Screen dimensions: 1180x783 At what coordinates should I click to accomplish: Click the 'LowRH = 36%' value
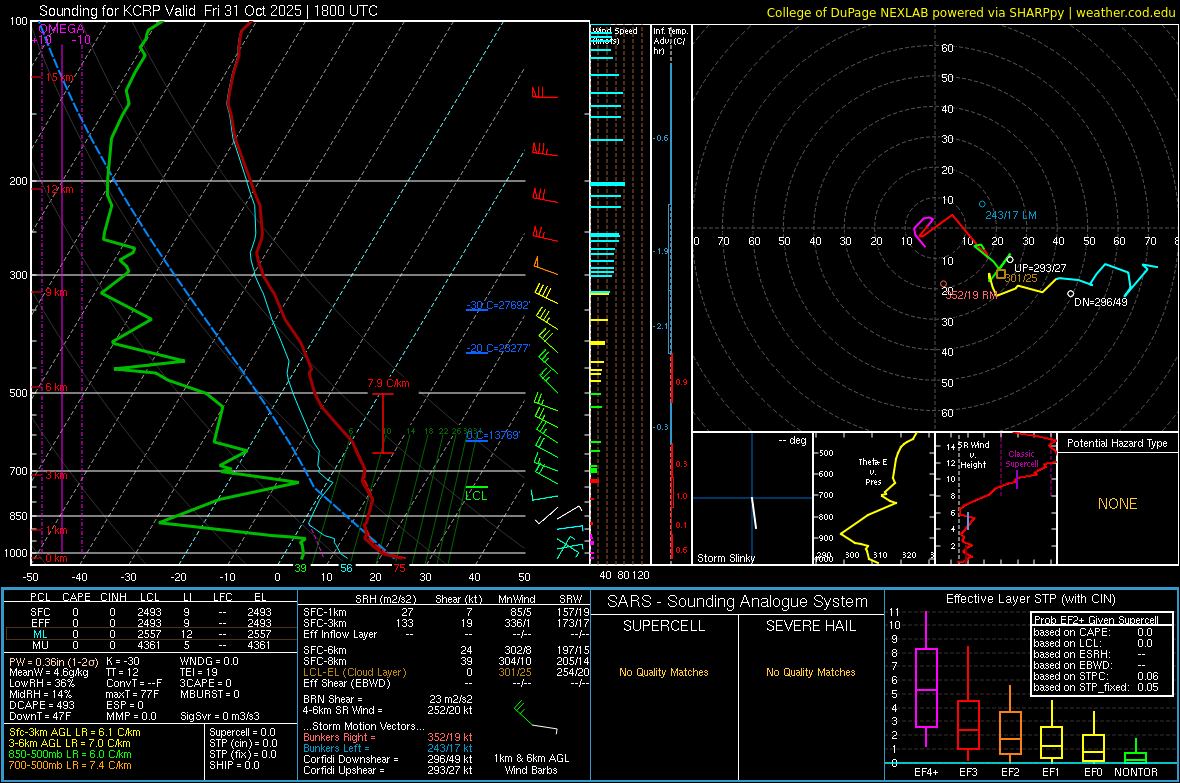coord(42,683)
